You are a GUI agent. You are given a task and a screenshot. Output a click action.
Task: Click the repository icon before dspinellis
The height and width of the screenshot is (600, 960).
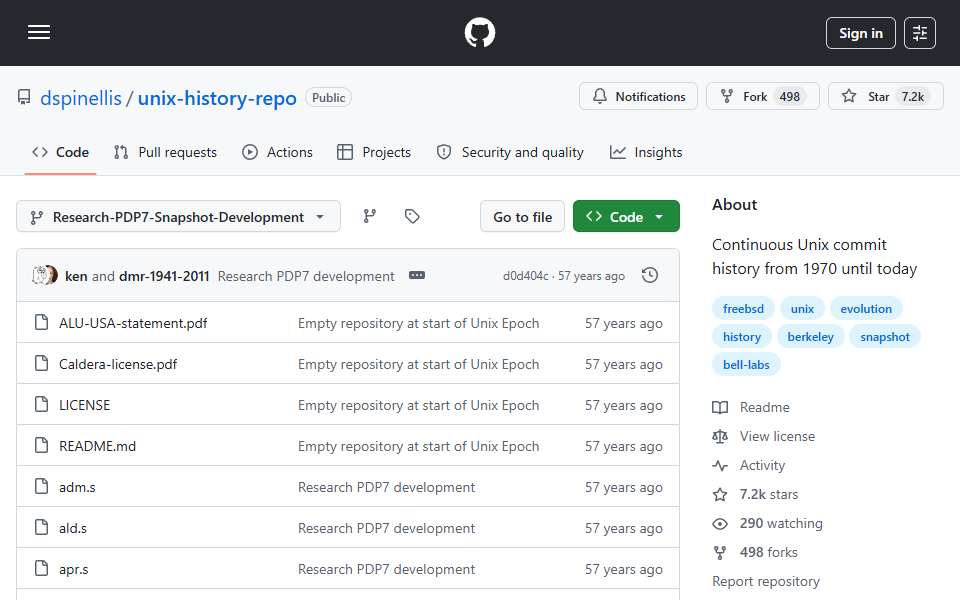[x=24, y=97]
